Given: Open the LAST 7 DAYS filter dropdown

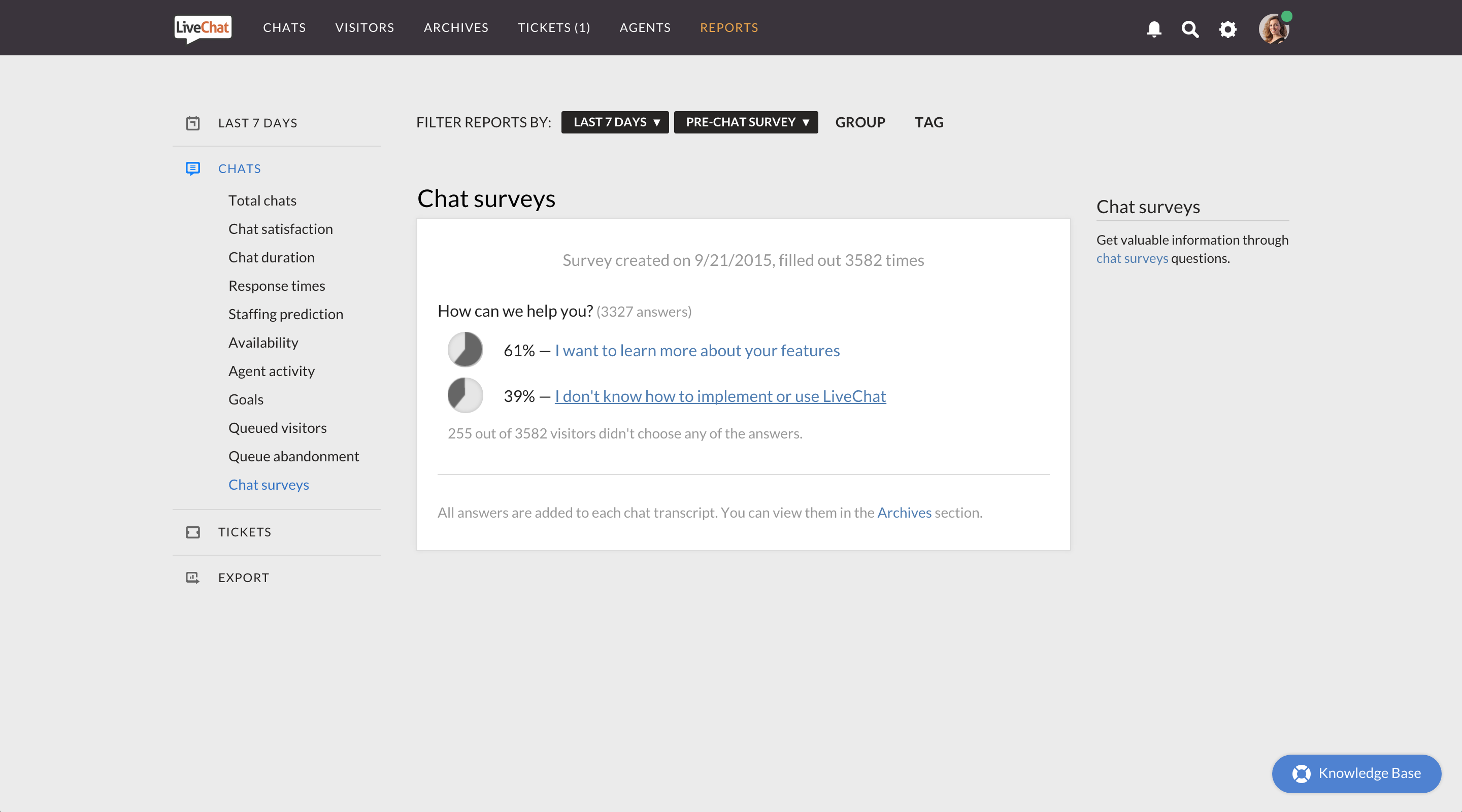Looking at the screenshot, I should tap(615, 122).
